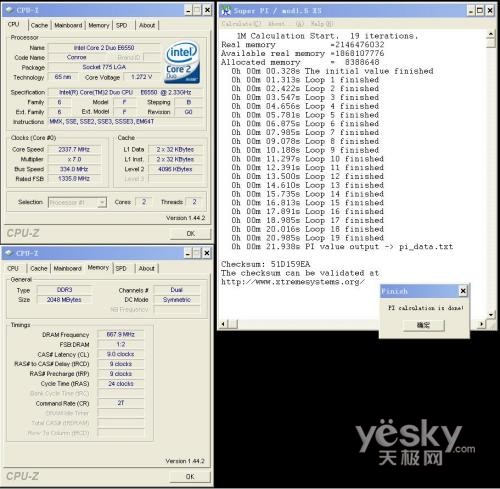Click the Rated FSB value '1335.8 MHz'
500x489 pixels.
[x=74, y=179]
